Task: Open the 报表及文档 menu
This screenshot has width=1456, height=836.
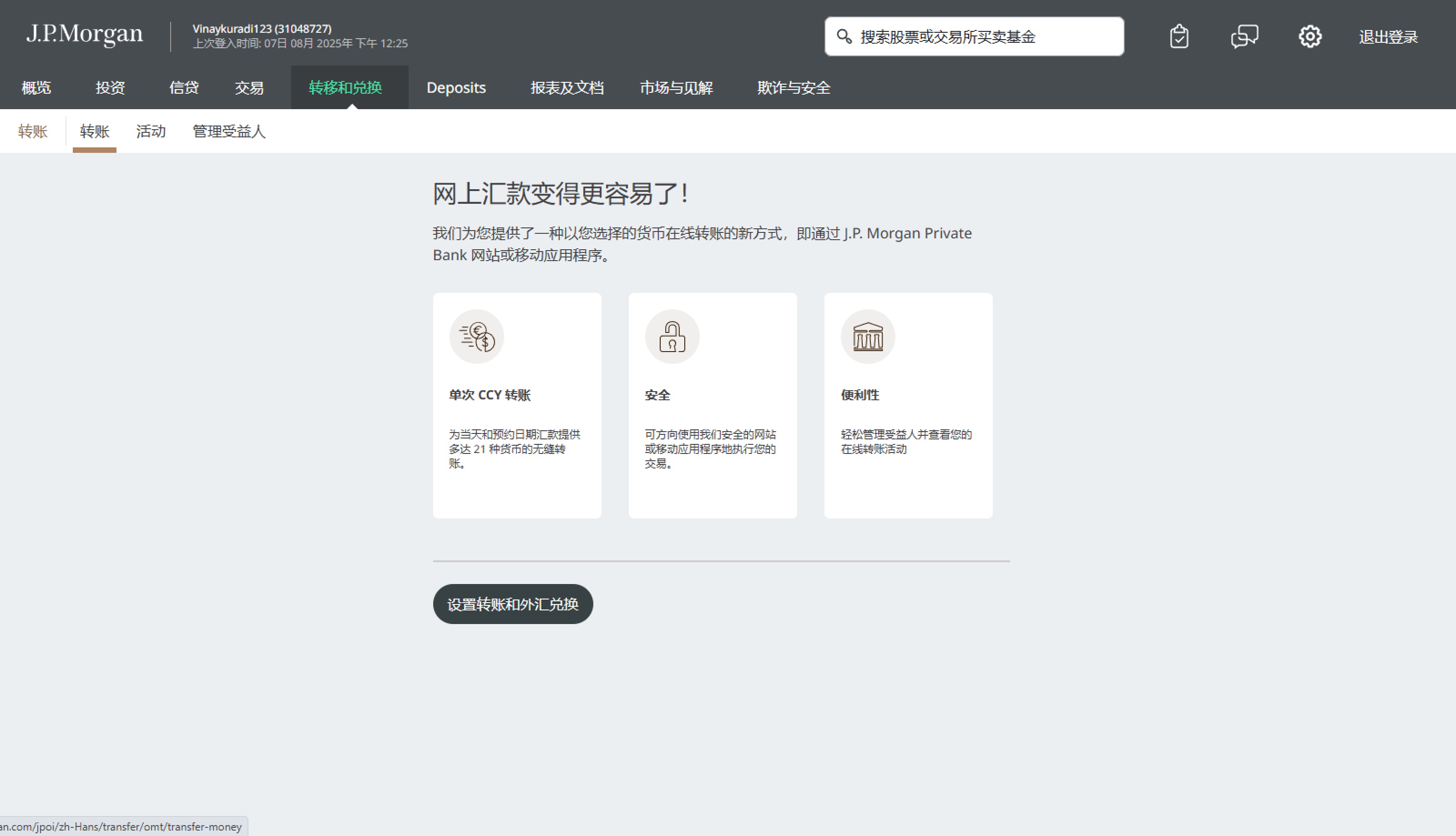Action: (567, 88)
